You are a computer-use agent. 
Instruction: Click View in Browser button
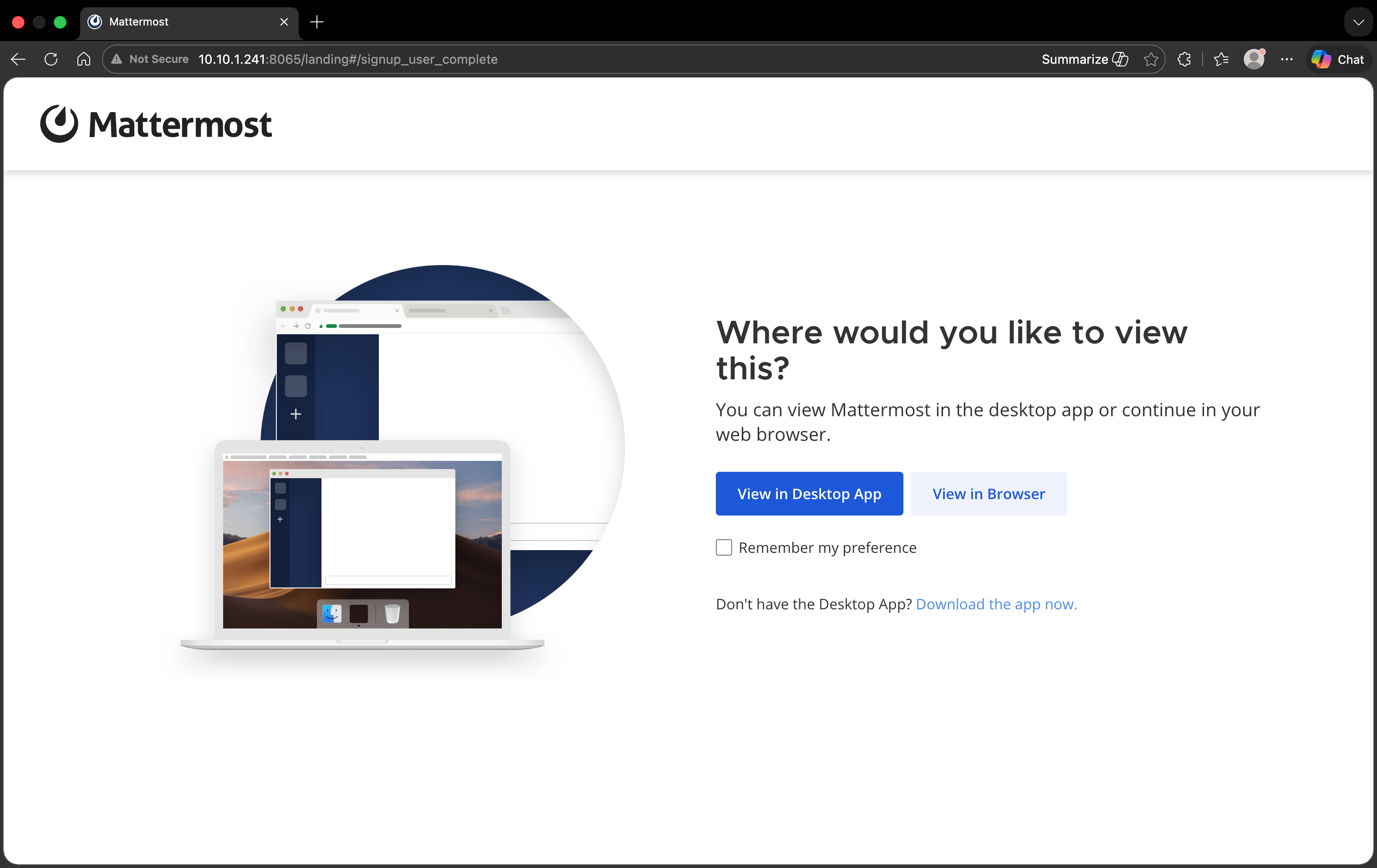[989, 494]
